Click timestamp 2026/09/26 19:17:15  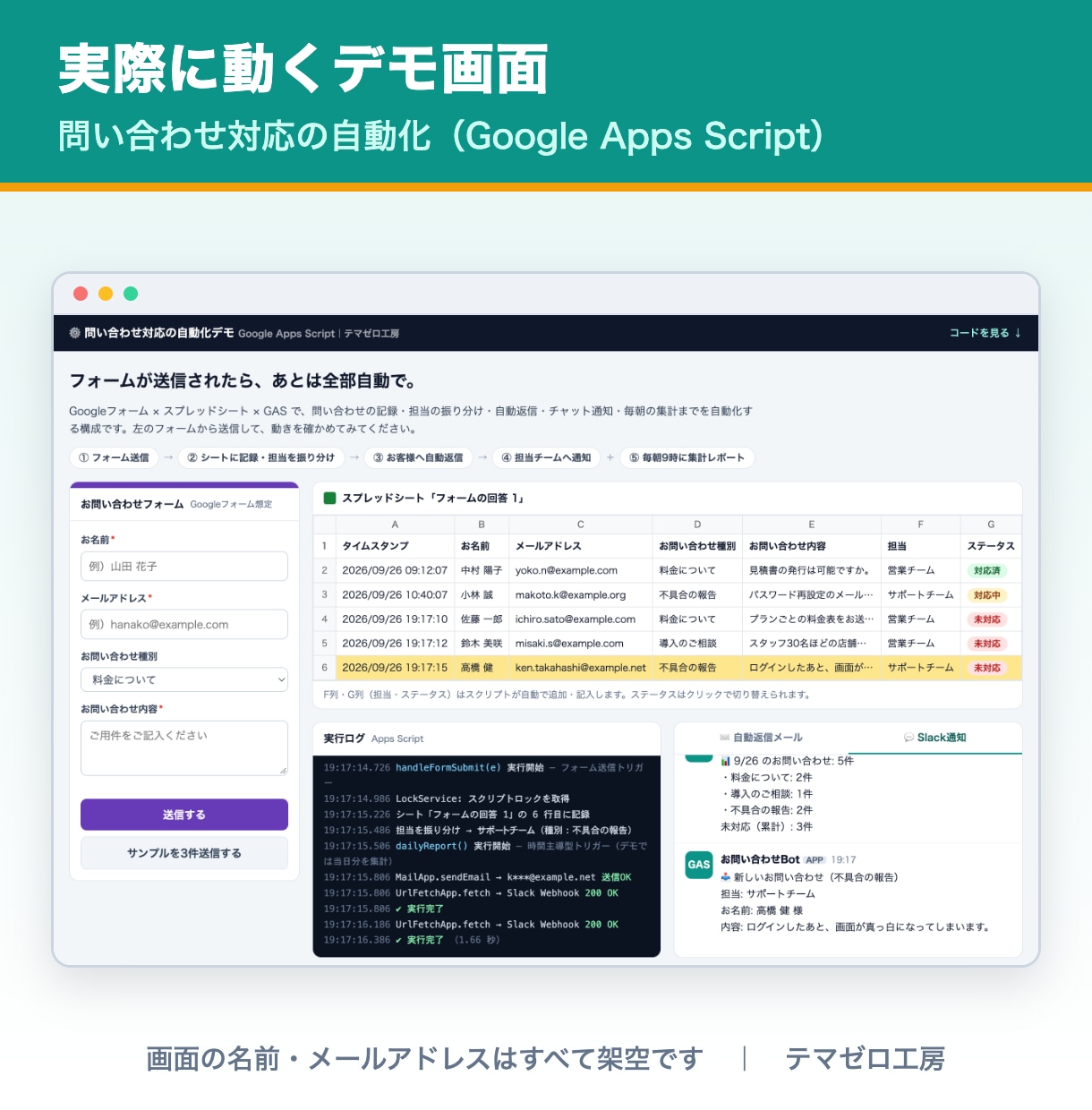[x=395, y=668]
